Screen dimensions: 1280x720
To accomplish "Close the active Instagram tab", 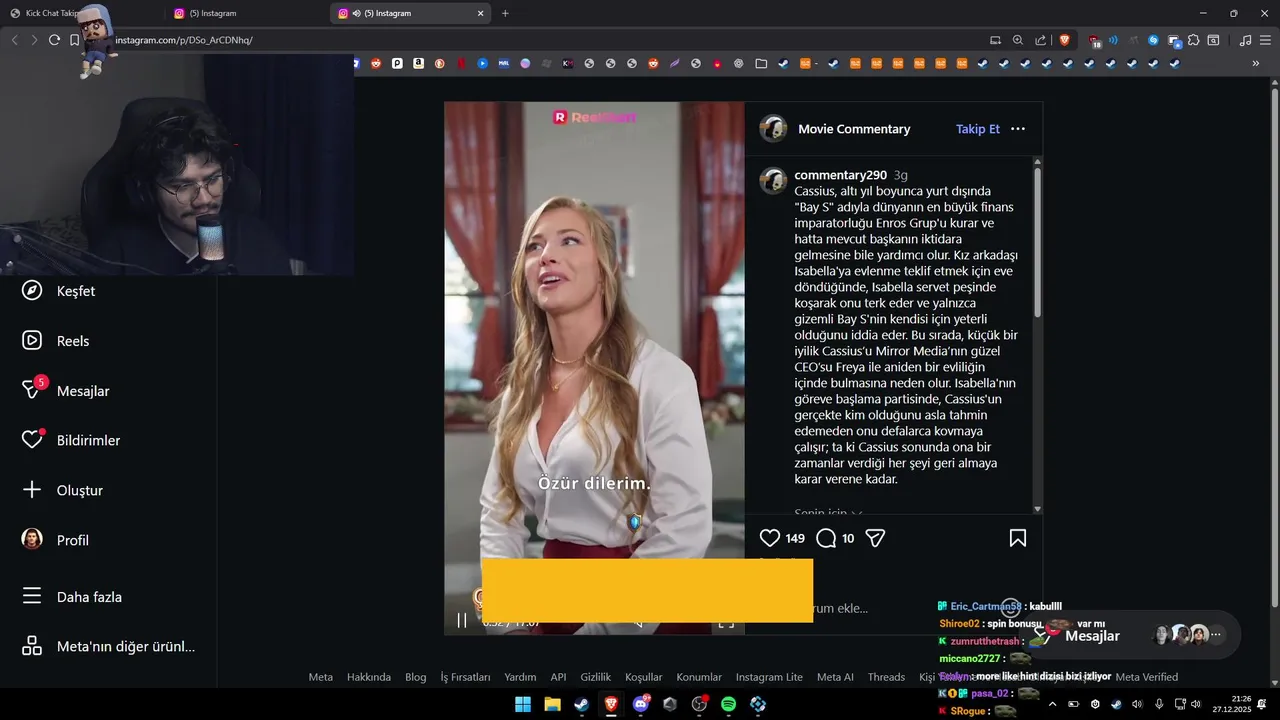I will coord(480,14).
